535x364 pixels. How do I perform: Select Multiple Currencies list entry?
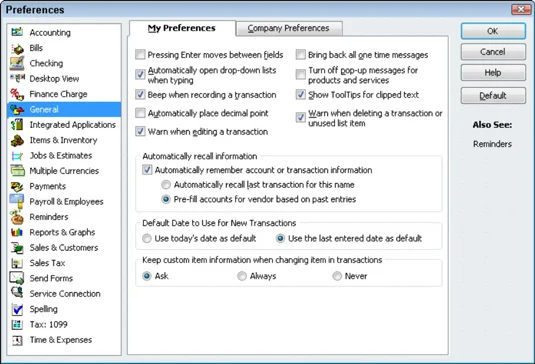(64, 171)
